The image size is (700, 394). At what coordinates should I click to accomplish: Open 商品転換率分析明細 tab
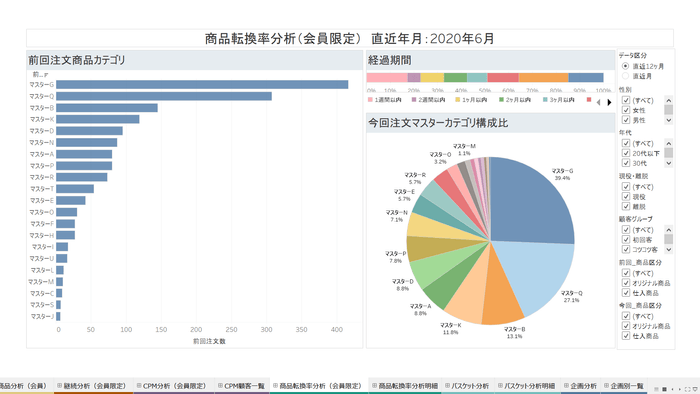click(405, 386)
